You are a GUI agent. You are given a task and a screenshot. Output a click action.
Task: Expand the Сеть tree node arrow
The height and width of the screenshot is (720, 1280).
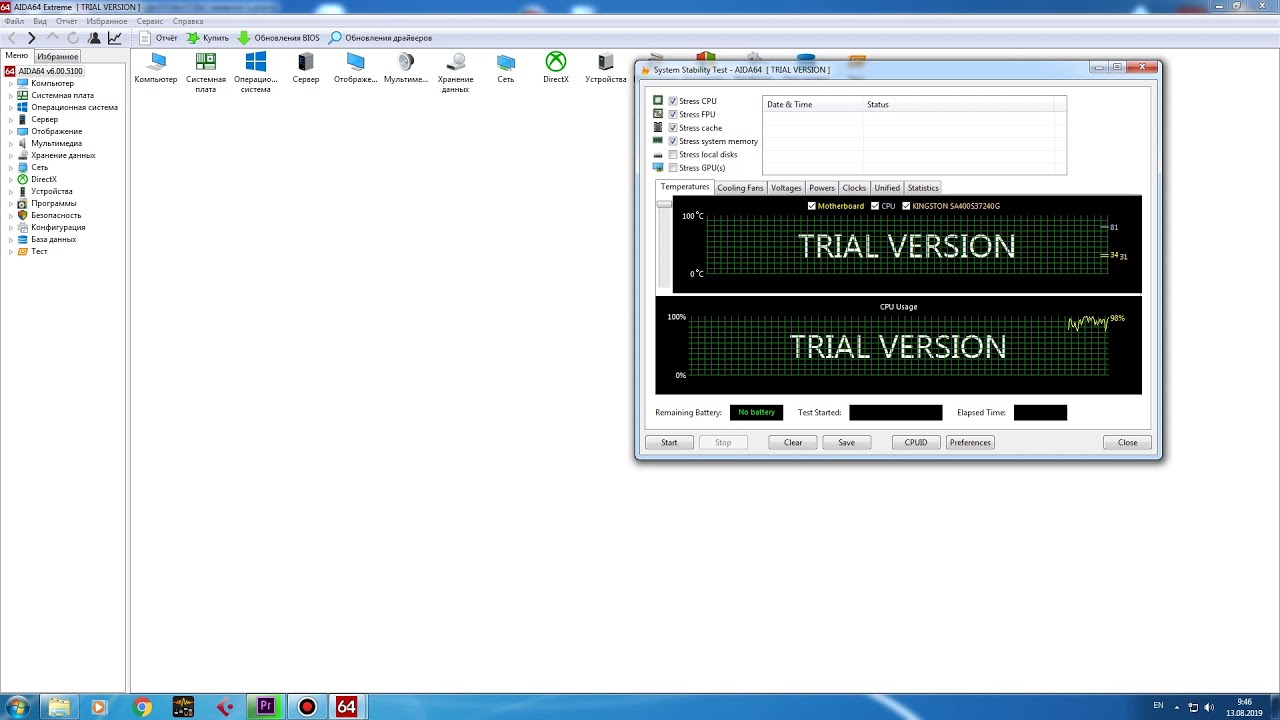point(11,167)
